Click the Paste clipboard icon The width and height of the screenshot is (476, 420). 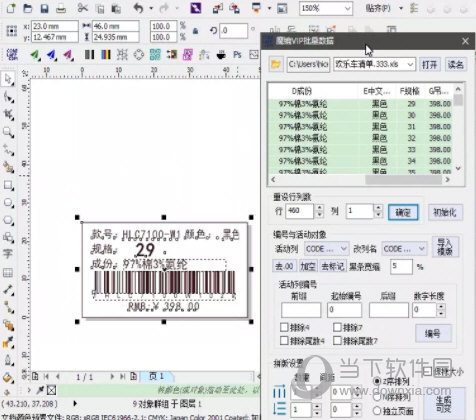click(116, 8)
